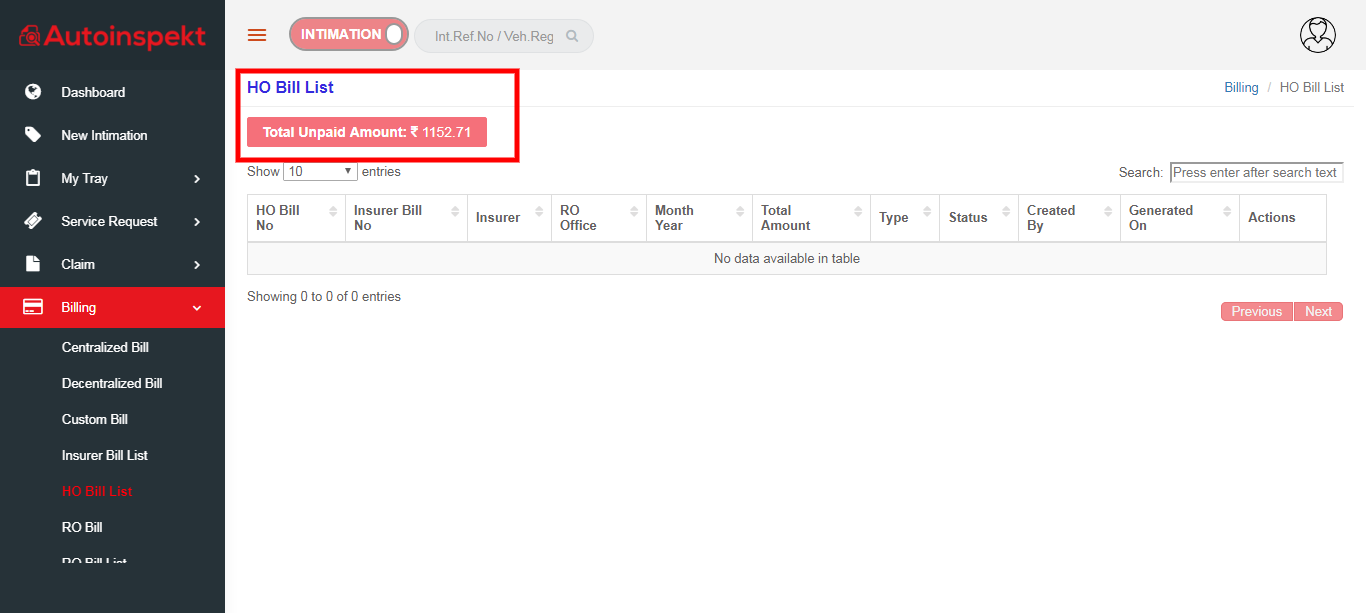
Task: Open Centralized Bill menu item
Action: pyautogui.click(x=105, y=347)
